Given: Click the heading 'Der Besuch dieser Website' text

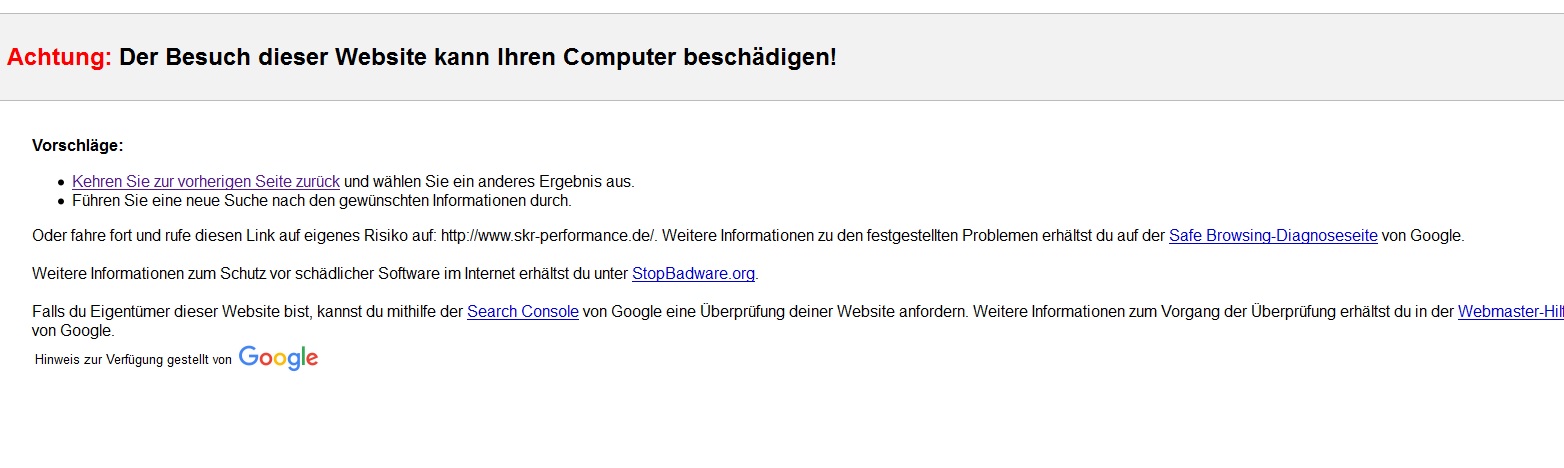Looking at the screenshot, I should coord(273,58).
